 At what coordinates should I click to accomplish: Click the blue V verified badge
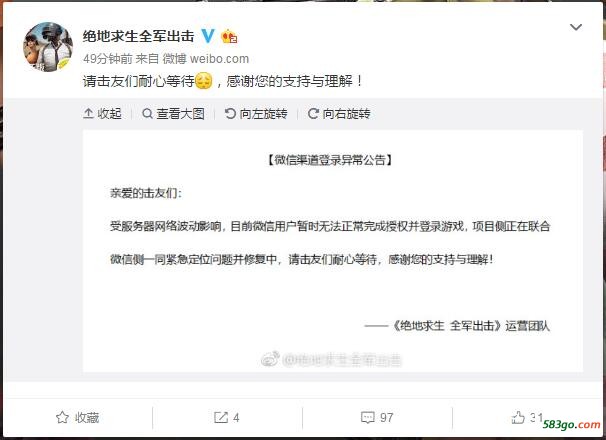pos(208,36)
